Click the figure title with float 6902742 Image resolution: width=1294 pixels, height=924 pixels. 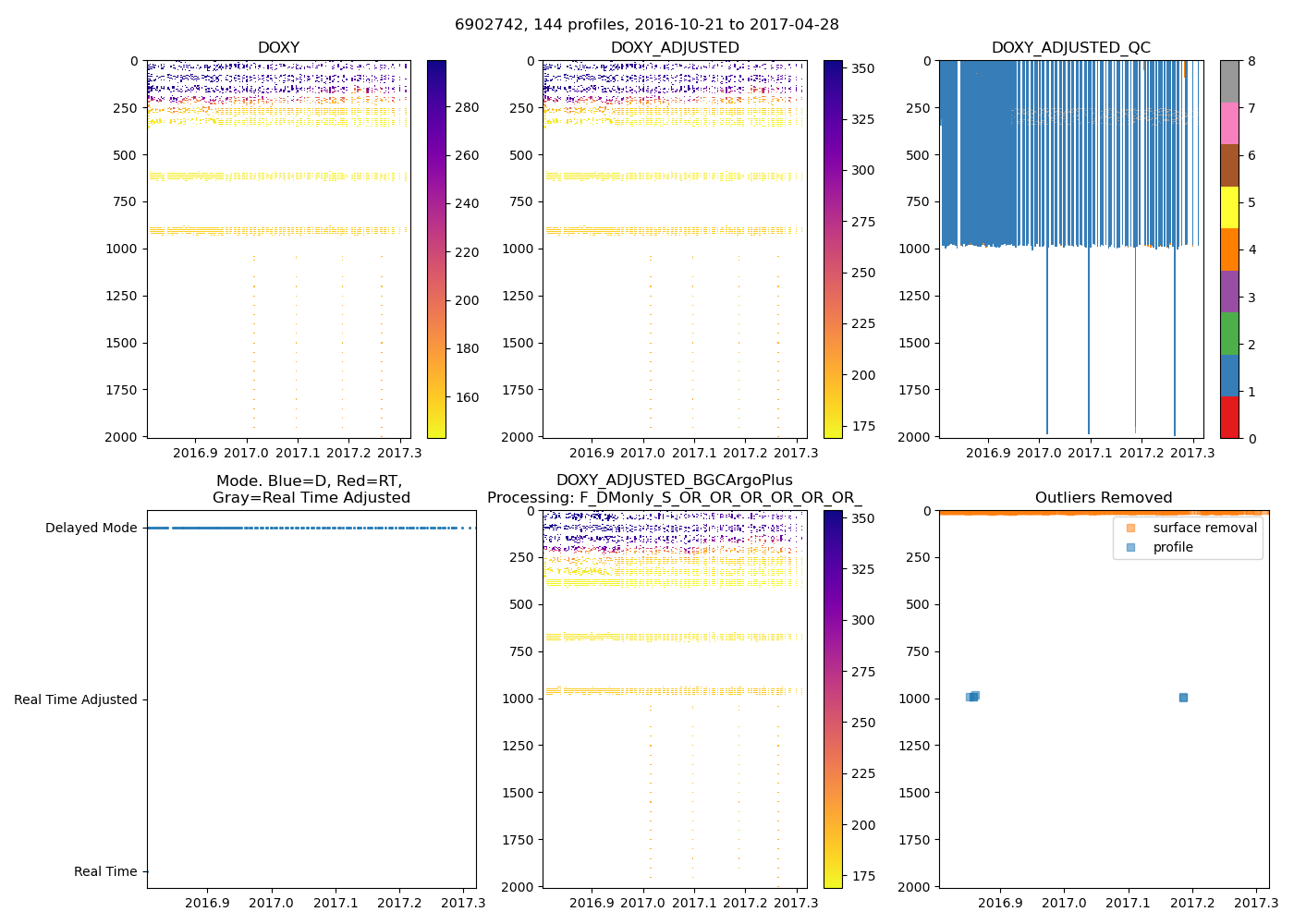tap(646, 25)
